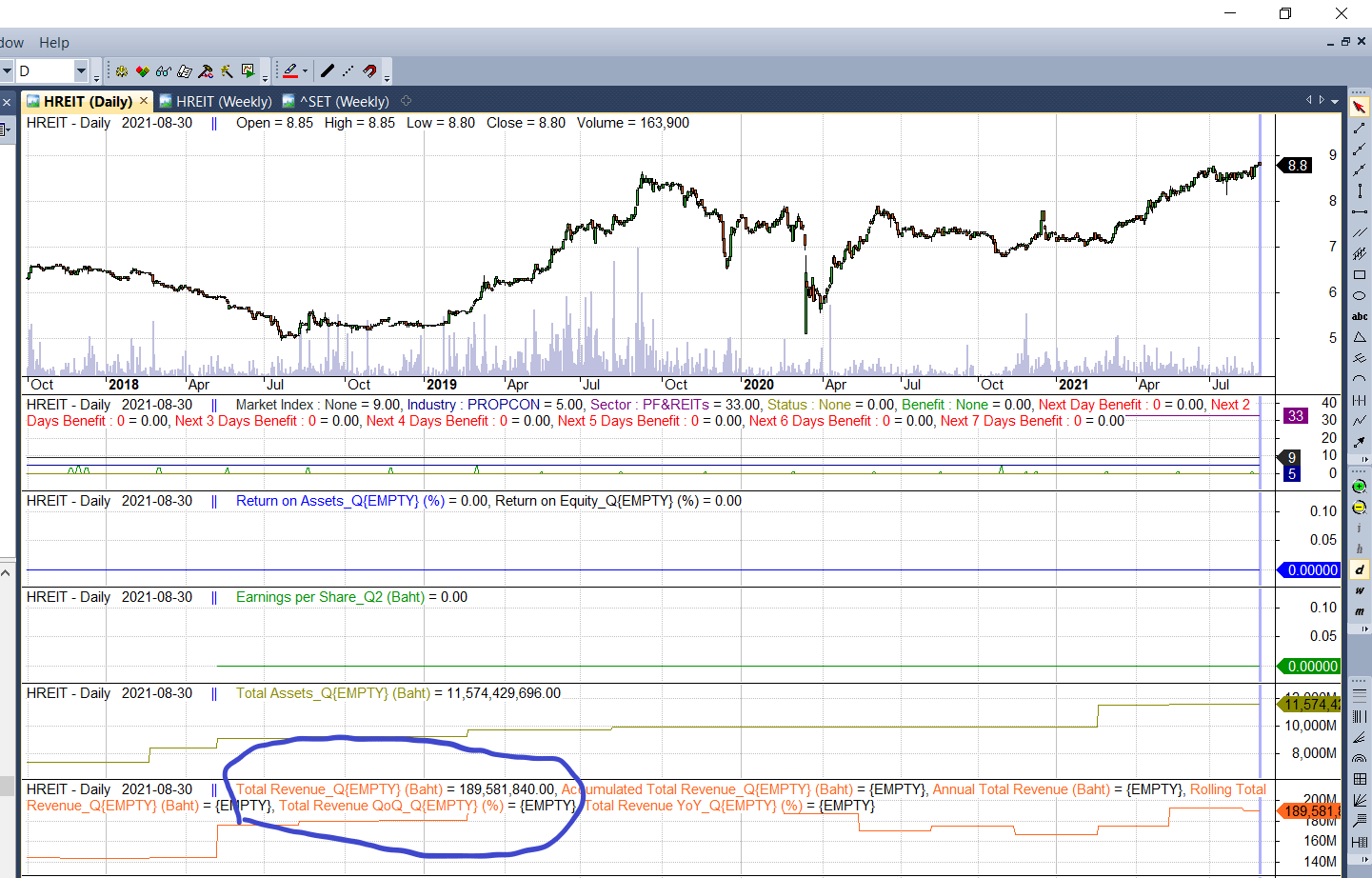
Task: Open the binoculars icon in the toolbar
Action: (164, 71)
